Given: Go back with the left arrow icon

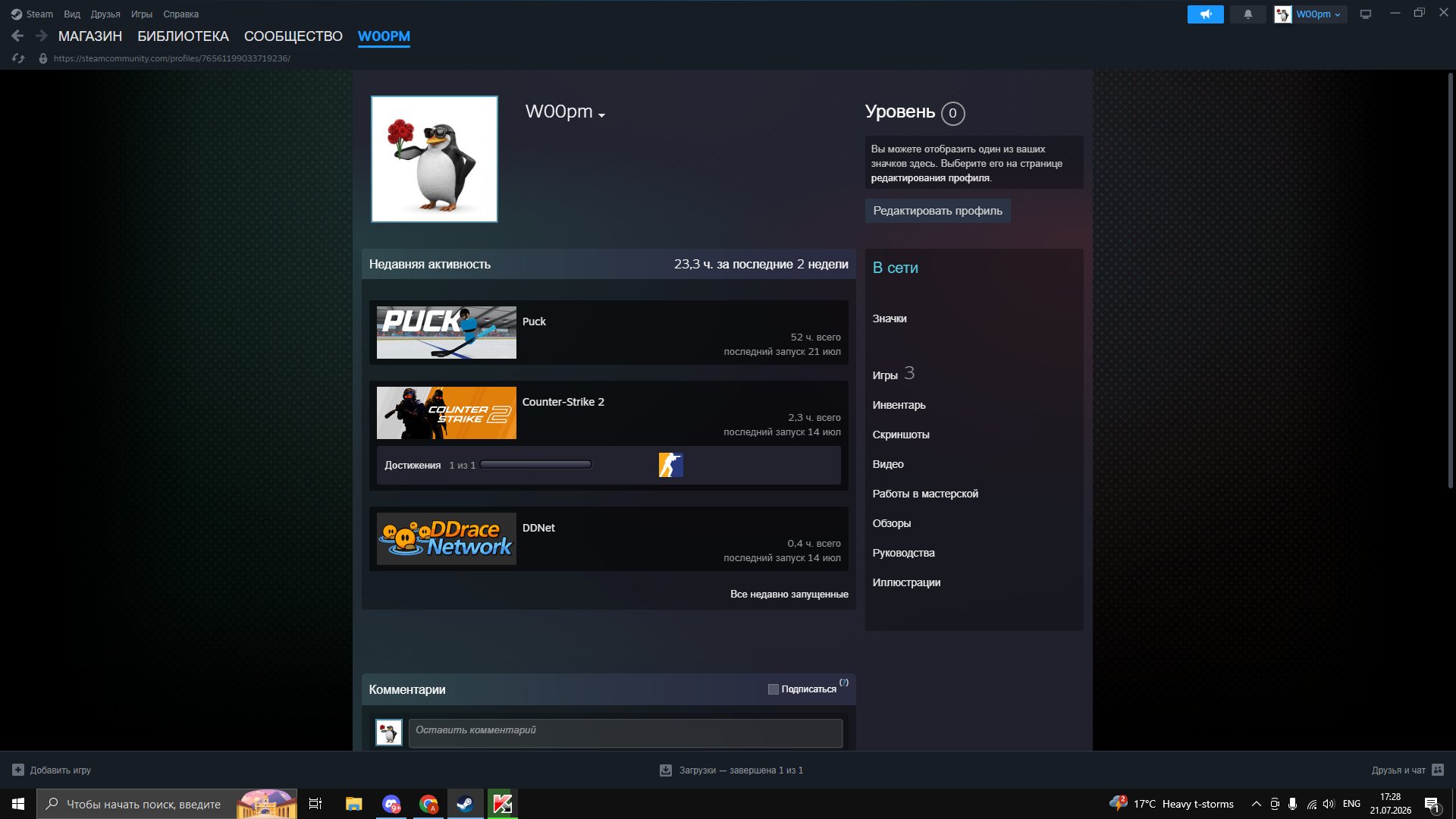Looking at the screenshot, I should 17,36.
